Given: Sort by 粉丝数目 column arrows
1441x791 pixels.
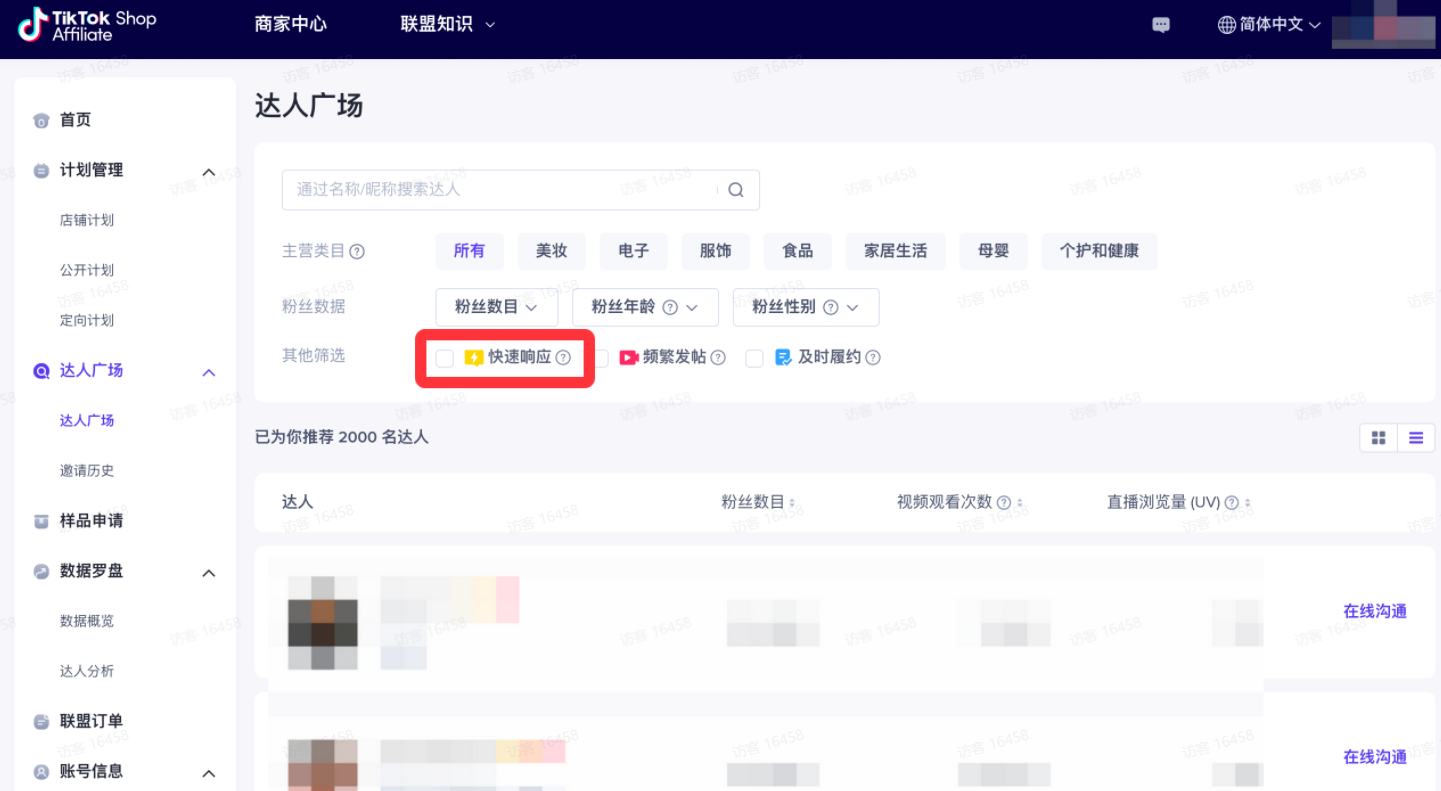Looking at the screenshot, I should click(x=792, y=503).
